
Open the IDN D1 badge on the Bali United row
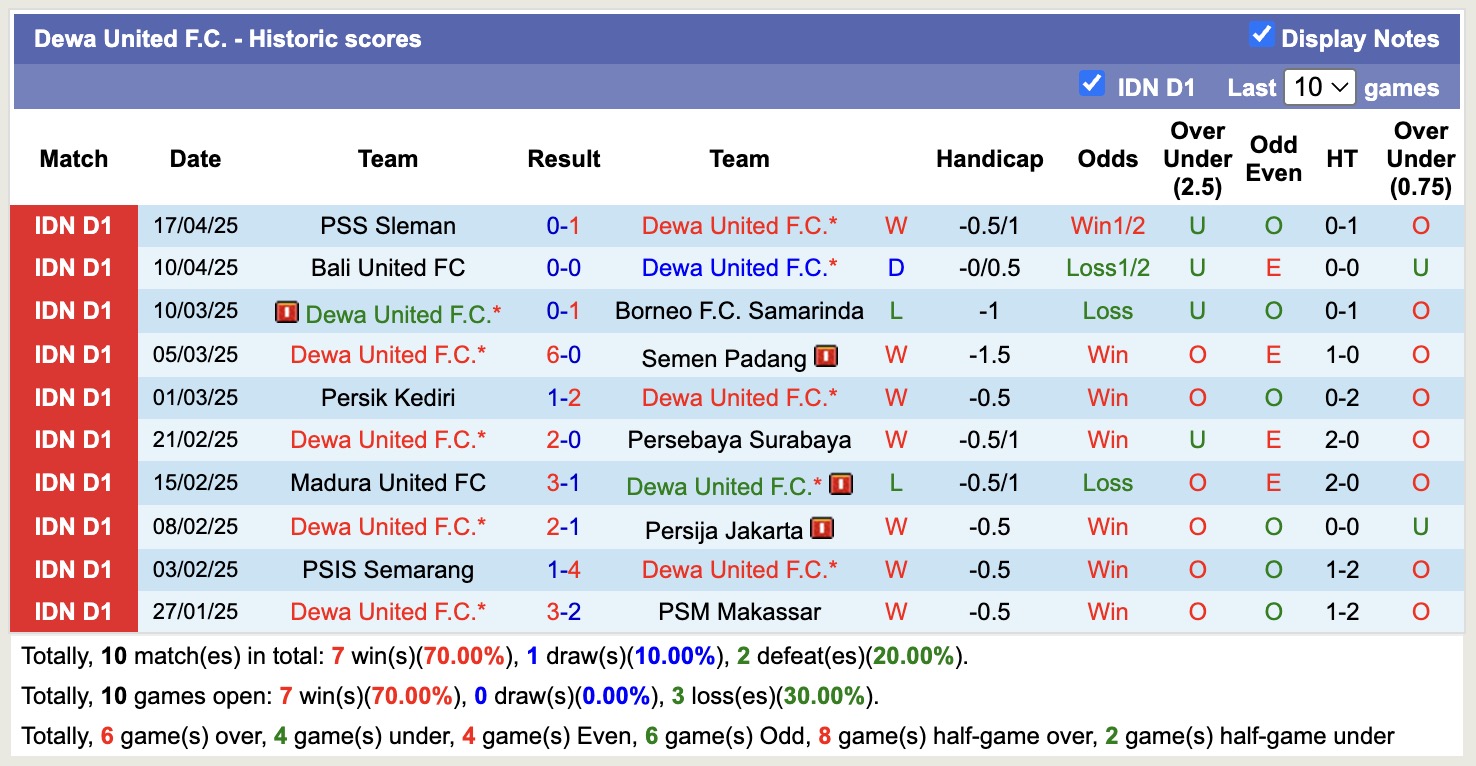[x=73, y=268]
